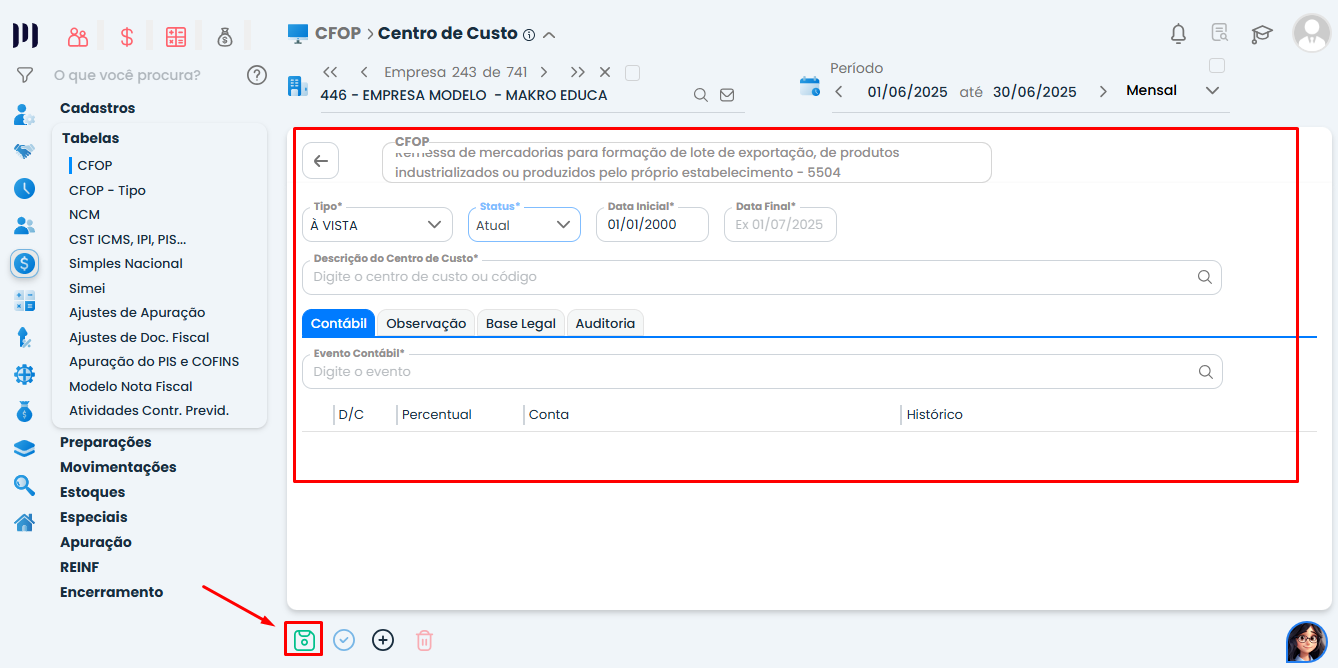
Task: Expand the Mensal period dropdown
Action: pos(1212,89)
